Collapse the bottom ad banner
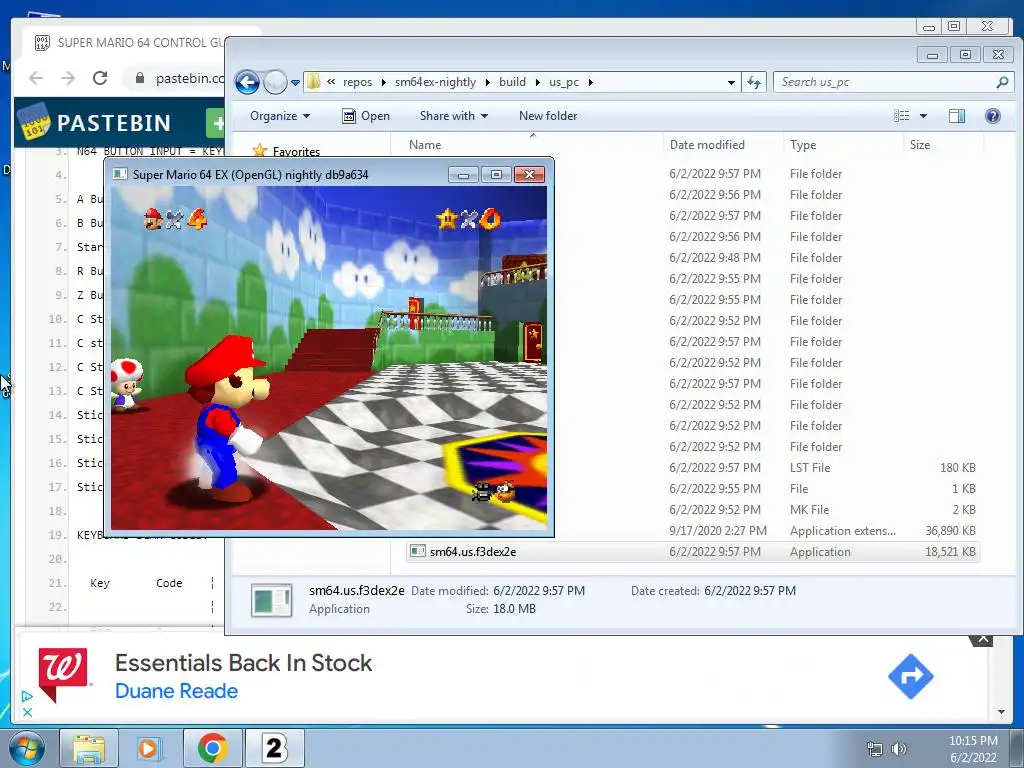The image size is (1024, 768). click(x=982, y=639)
